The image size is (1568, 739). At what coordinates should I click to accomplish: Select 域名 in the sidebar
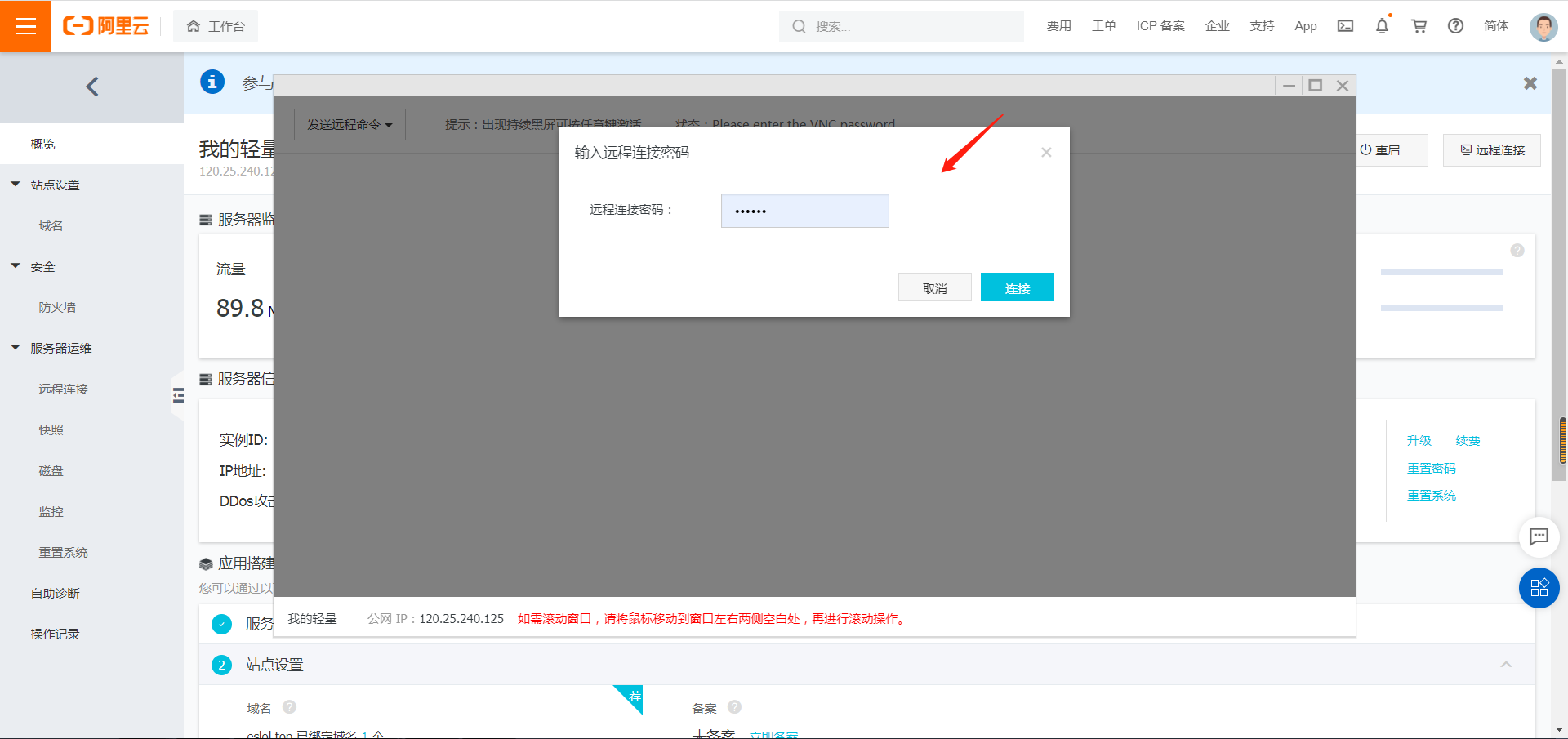pos(51,226)
